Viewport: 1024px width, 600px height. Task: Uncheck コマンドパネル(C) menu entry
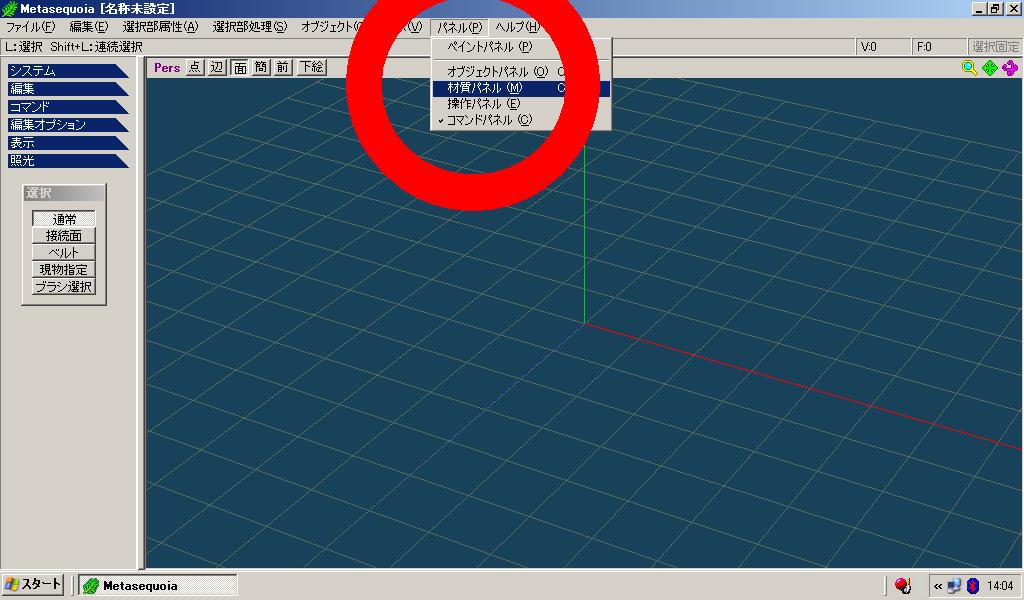click(x=520, y=120)
